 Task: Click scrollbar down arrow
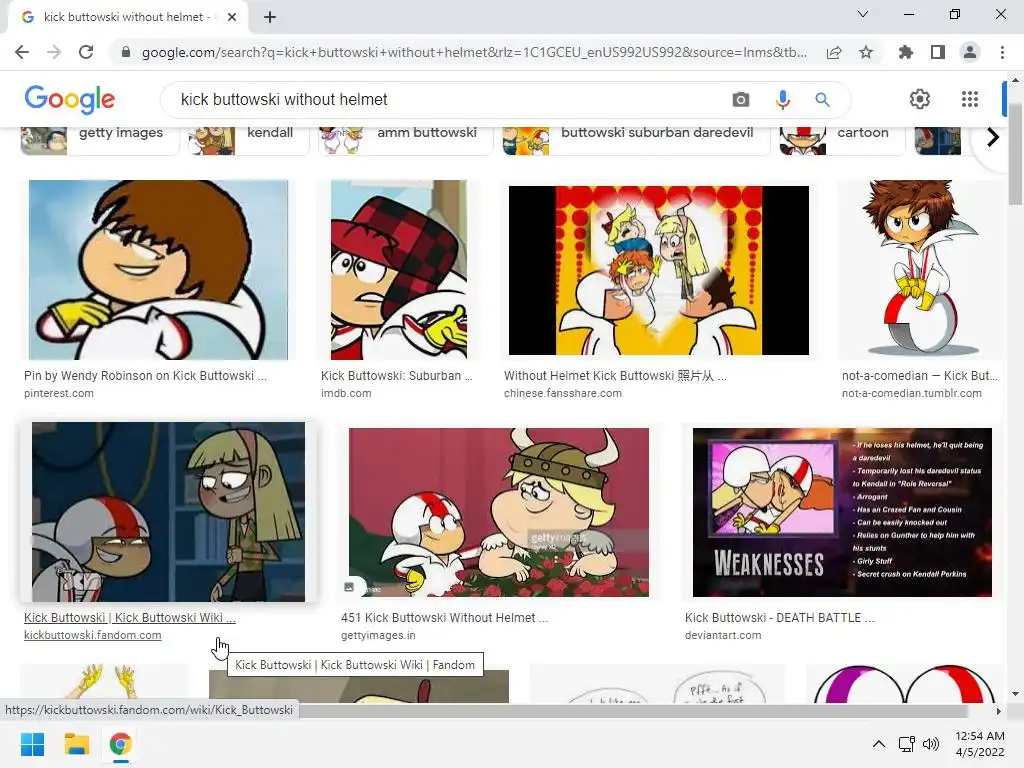[1015, 694]
